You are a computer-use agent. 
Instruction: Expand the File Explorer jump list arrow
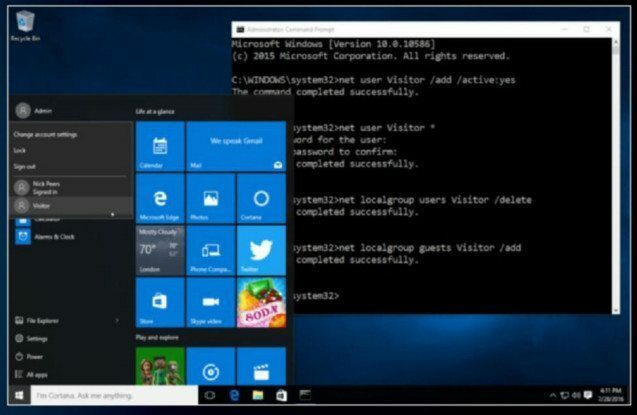click(117, 321)
